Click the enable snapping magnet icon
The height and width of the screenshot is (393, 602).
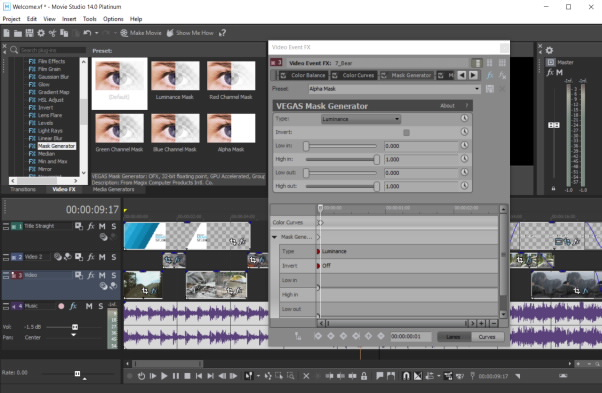pos(406,376)
